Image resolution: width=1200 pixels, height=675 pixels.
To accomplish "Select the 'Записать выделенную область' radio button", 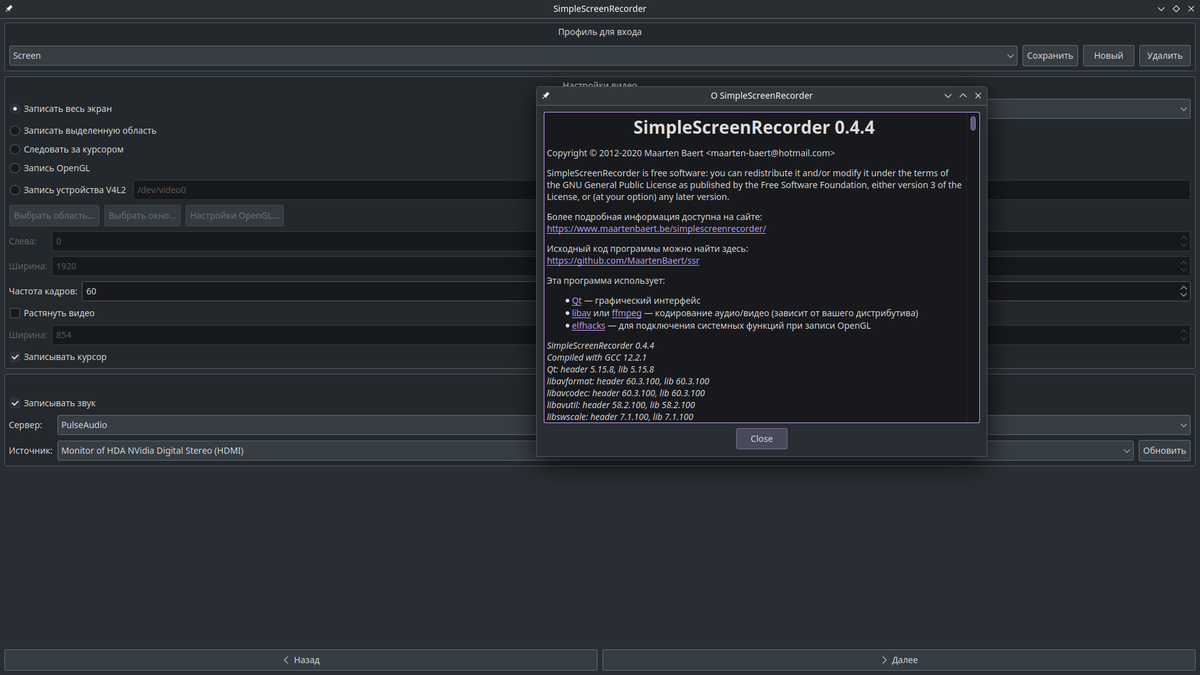I will pyautogui.click(x=15, y=130).
